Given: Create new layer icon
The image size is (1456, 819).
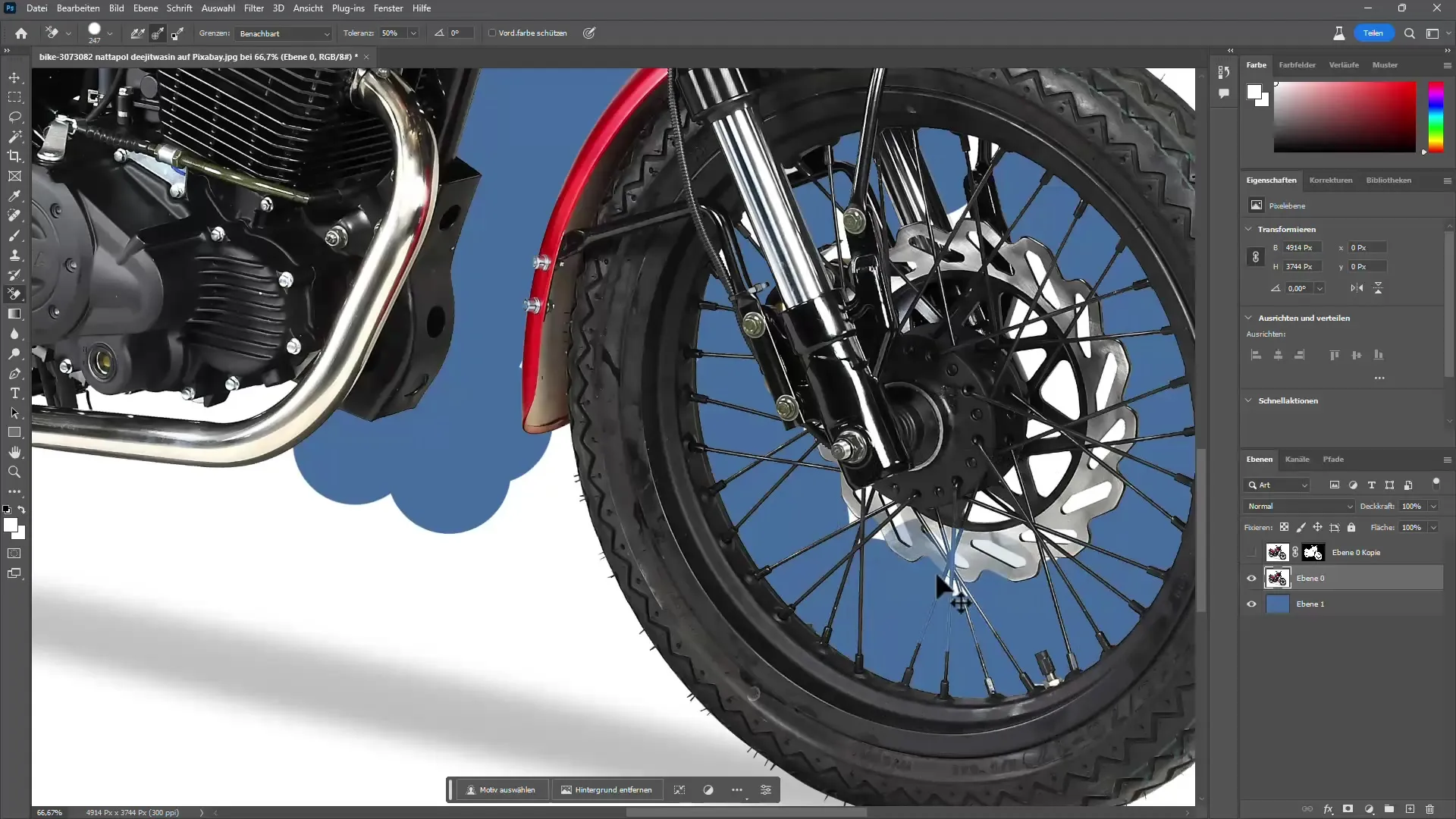Looking at the screenshot, I should tap(1410, 809).
